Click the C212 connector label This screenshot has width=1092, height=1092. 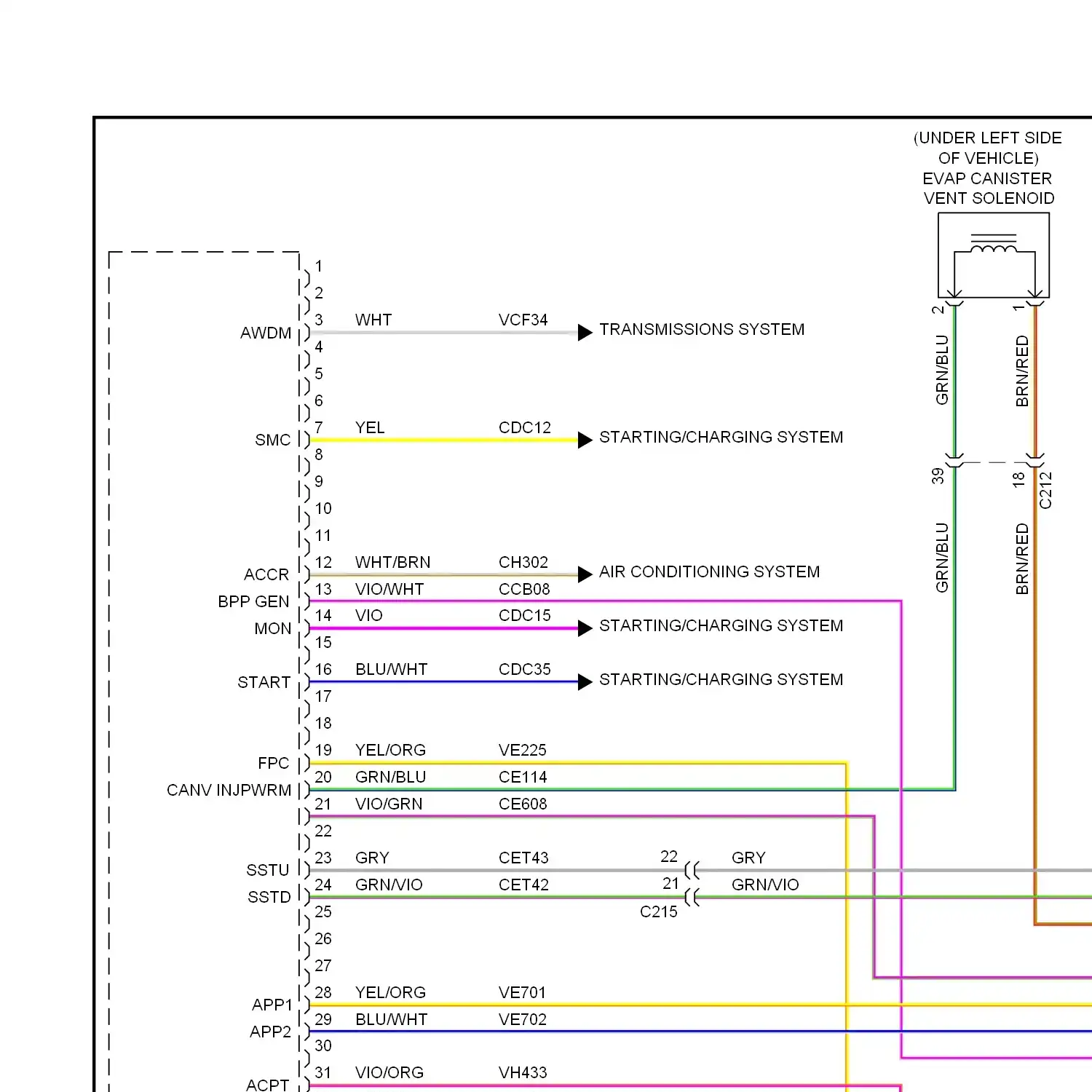pos(1046,491)
